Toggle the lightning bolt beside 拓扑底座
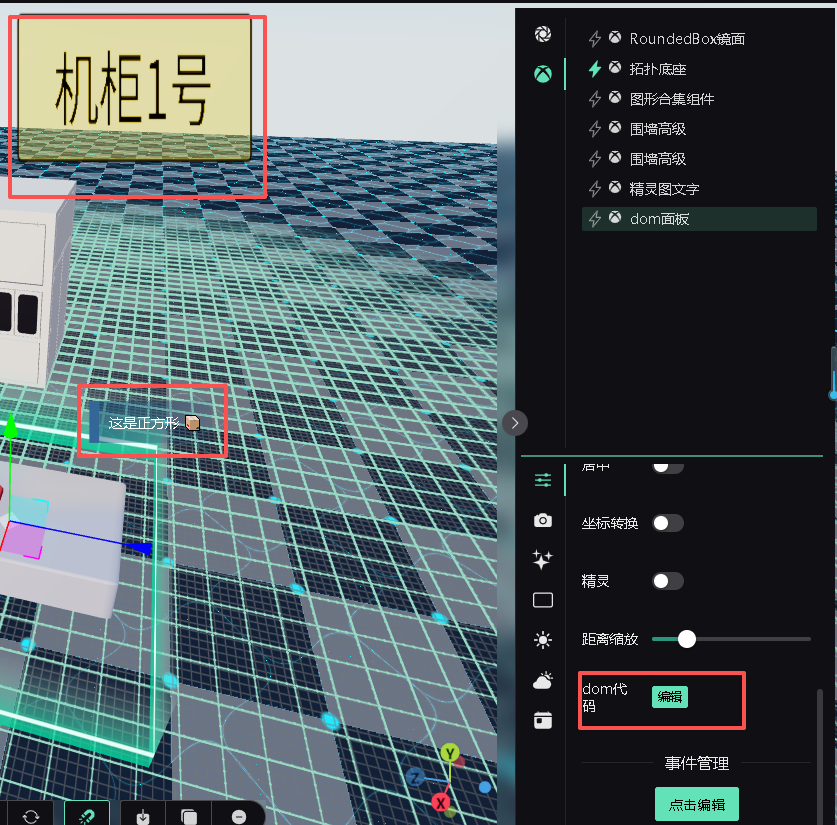The height and width of the screenshot is (825, 837). [x=595, y=69]
